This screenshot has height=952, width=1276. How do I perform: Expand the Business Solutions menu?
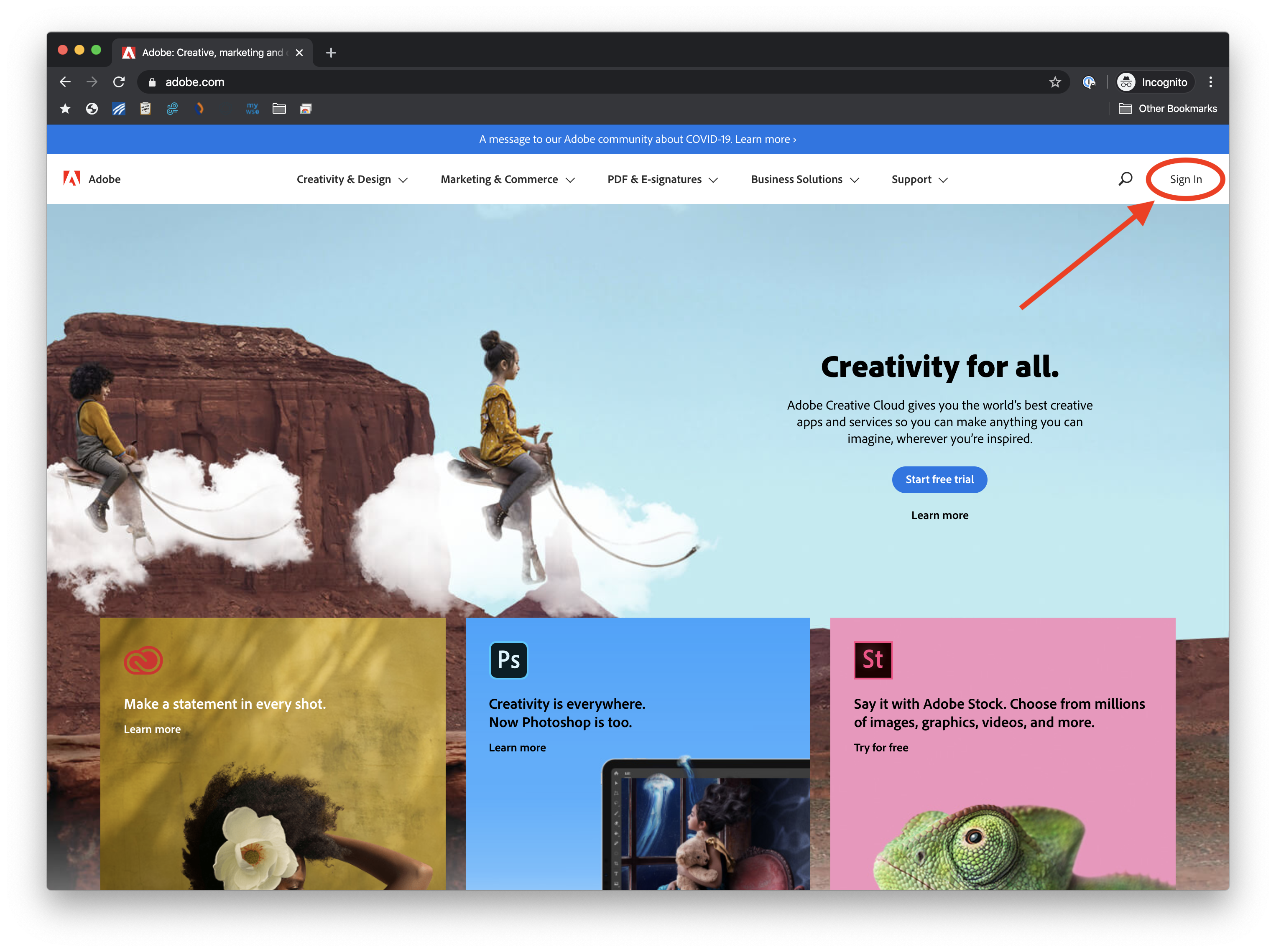(x=804, y=179)
